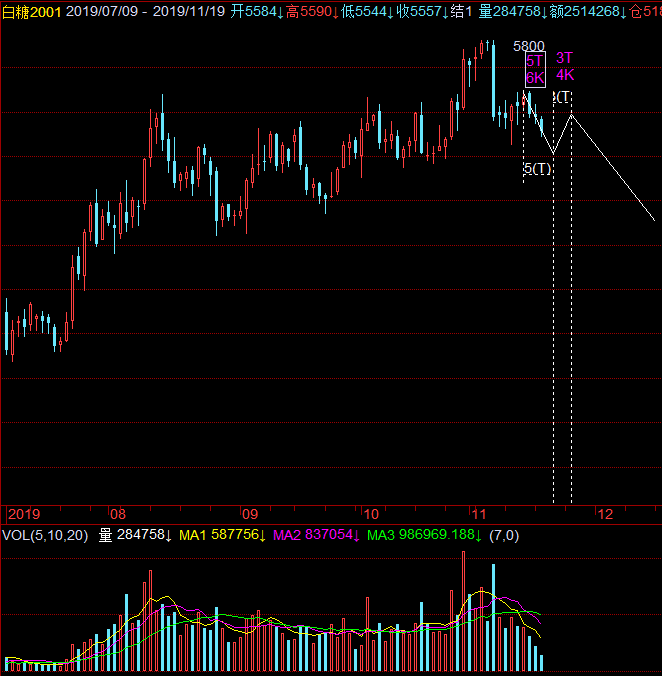Click the date range 2019/07/09 - 2019/11/19
The height and width of the screenshot is (676, 662).
[x=160, y=11]
